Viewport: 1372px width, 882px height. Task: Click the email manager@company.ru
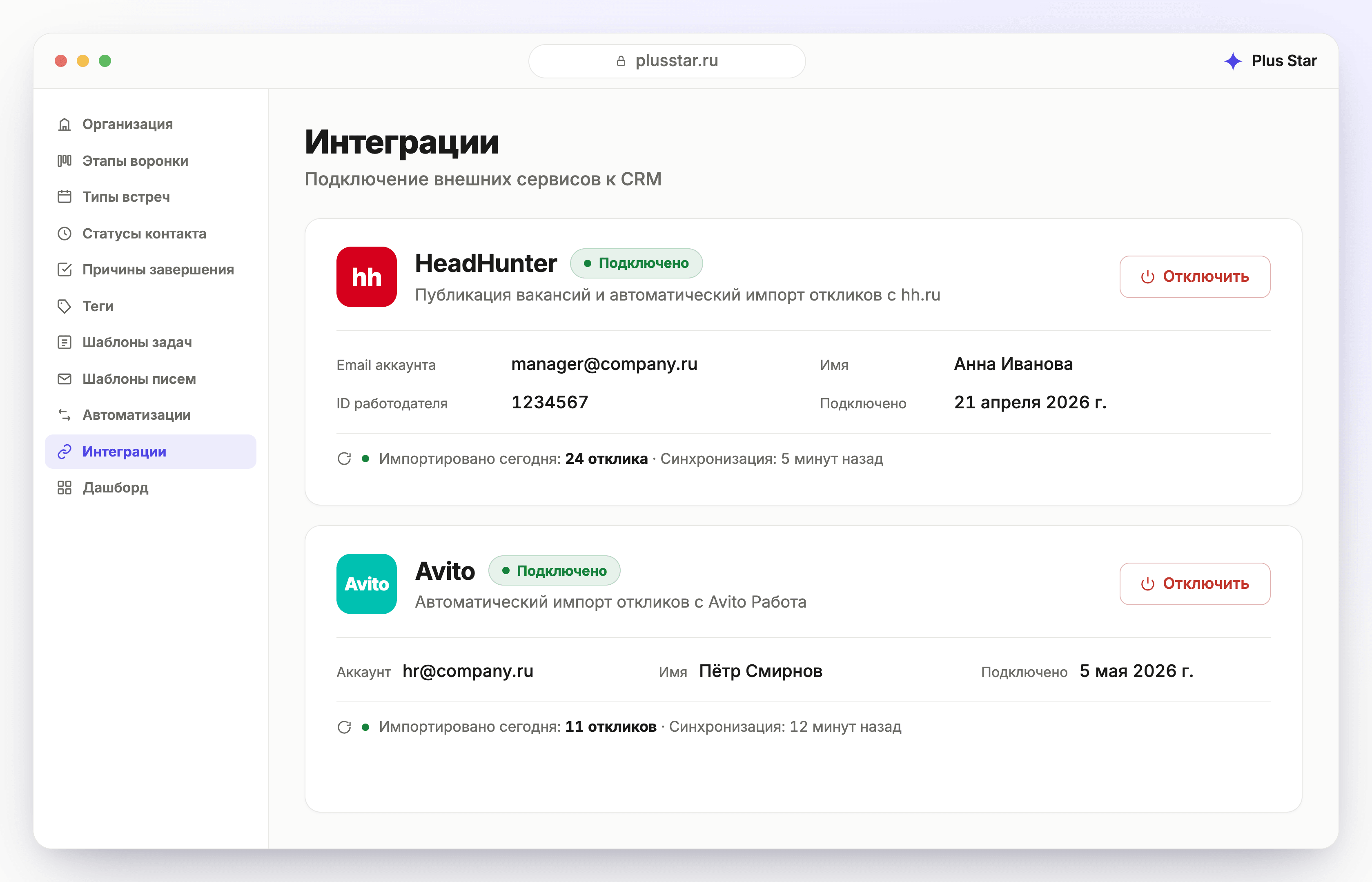[604, 364]
